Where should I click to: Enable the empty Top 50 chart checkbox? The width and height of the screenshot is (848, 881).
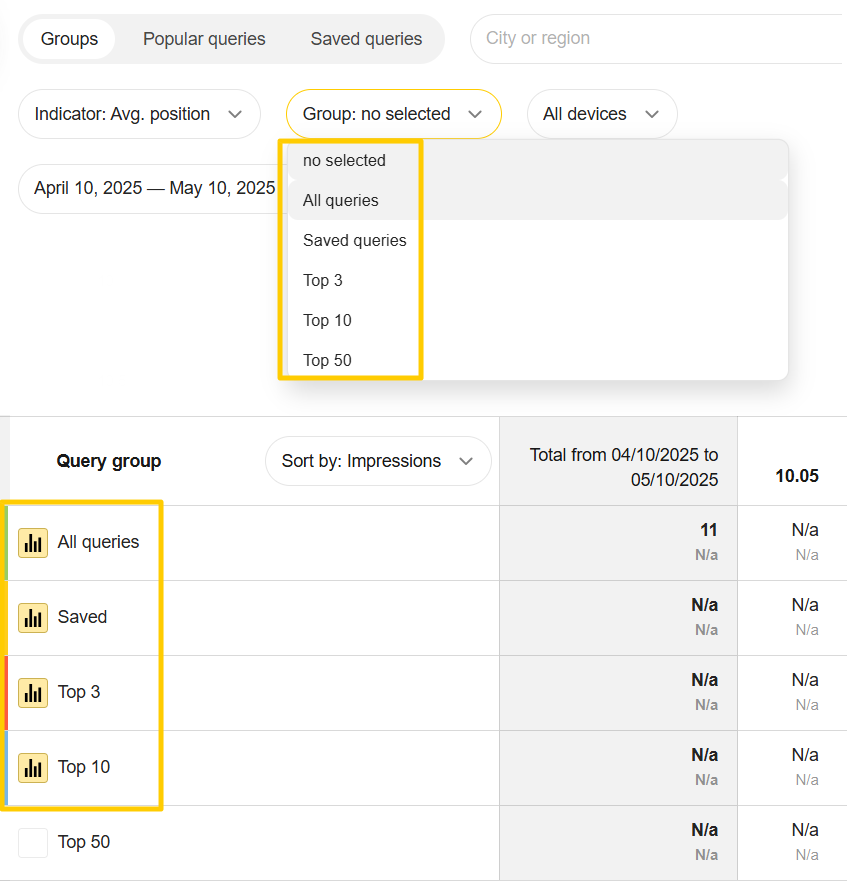(33, 843)
